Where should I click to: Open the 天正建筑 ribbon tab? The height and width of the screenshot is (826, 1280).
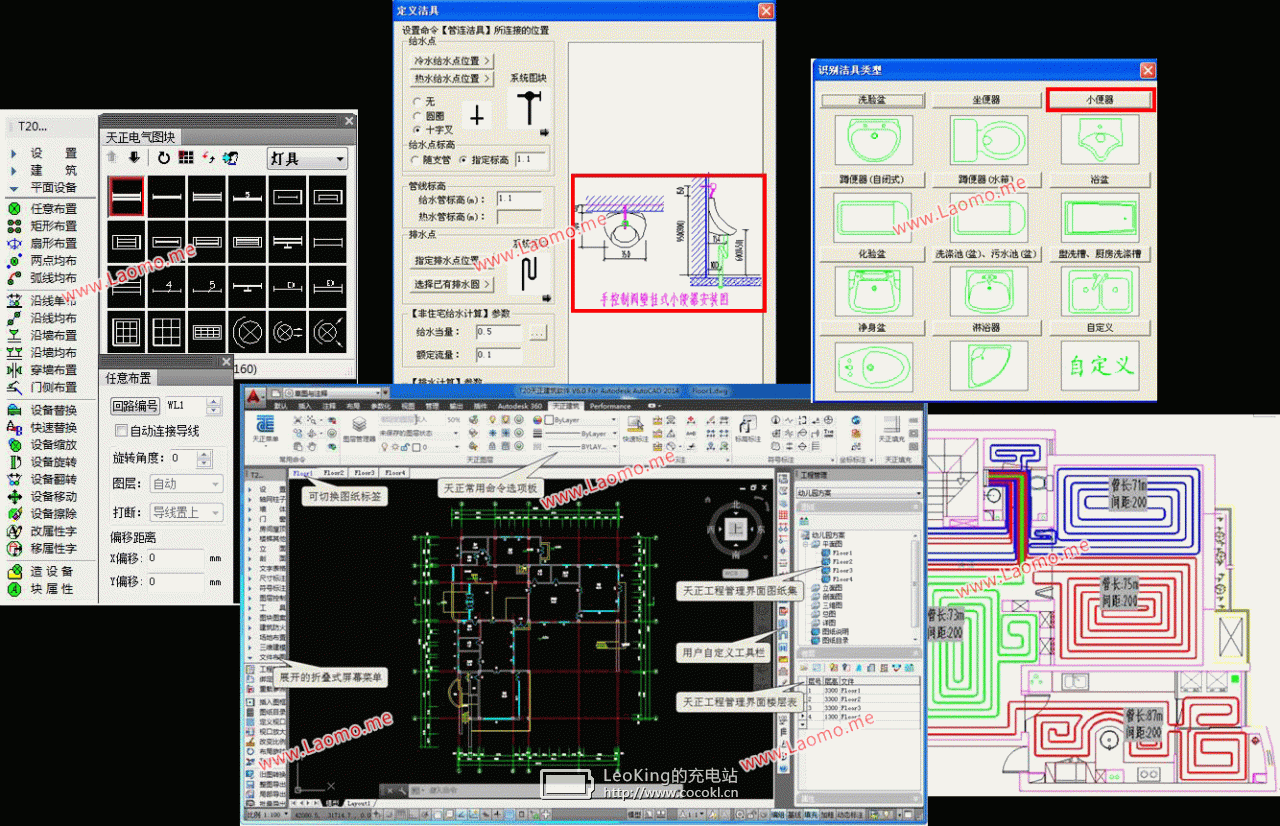(567, 406)
